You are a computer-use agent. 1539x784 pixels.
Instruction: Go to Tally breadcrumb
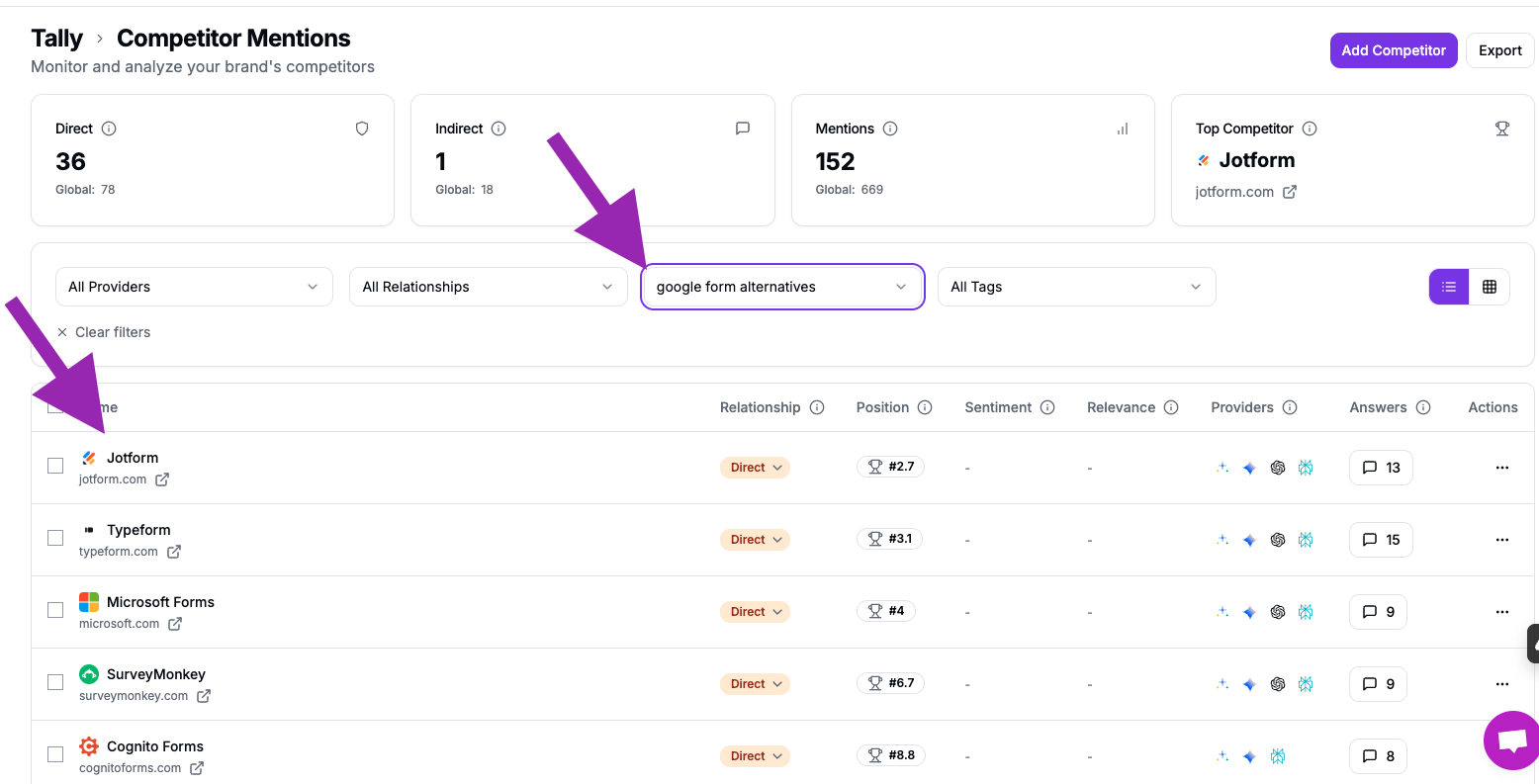pos(56,39)
